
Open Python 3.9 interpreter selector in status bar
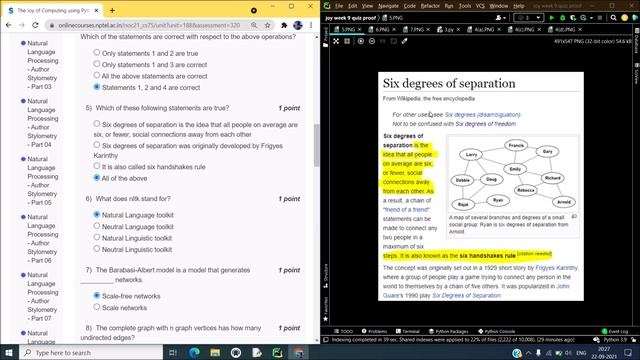(615, 340)
